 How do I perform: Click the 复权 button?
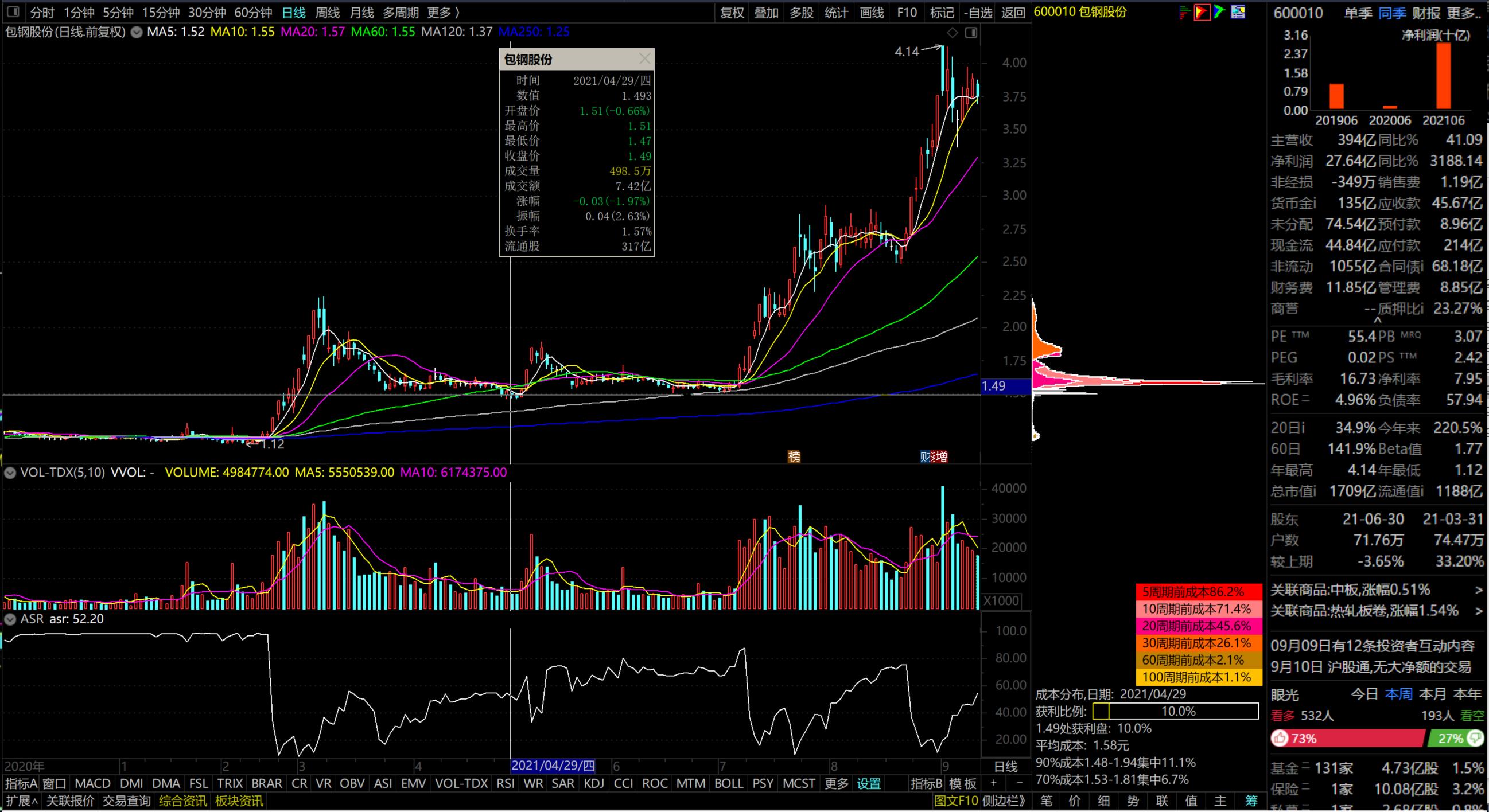coord(732,12)
